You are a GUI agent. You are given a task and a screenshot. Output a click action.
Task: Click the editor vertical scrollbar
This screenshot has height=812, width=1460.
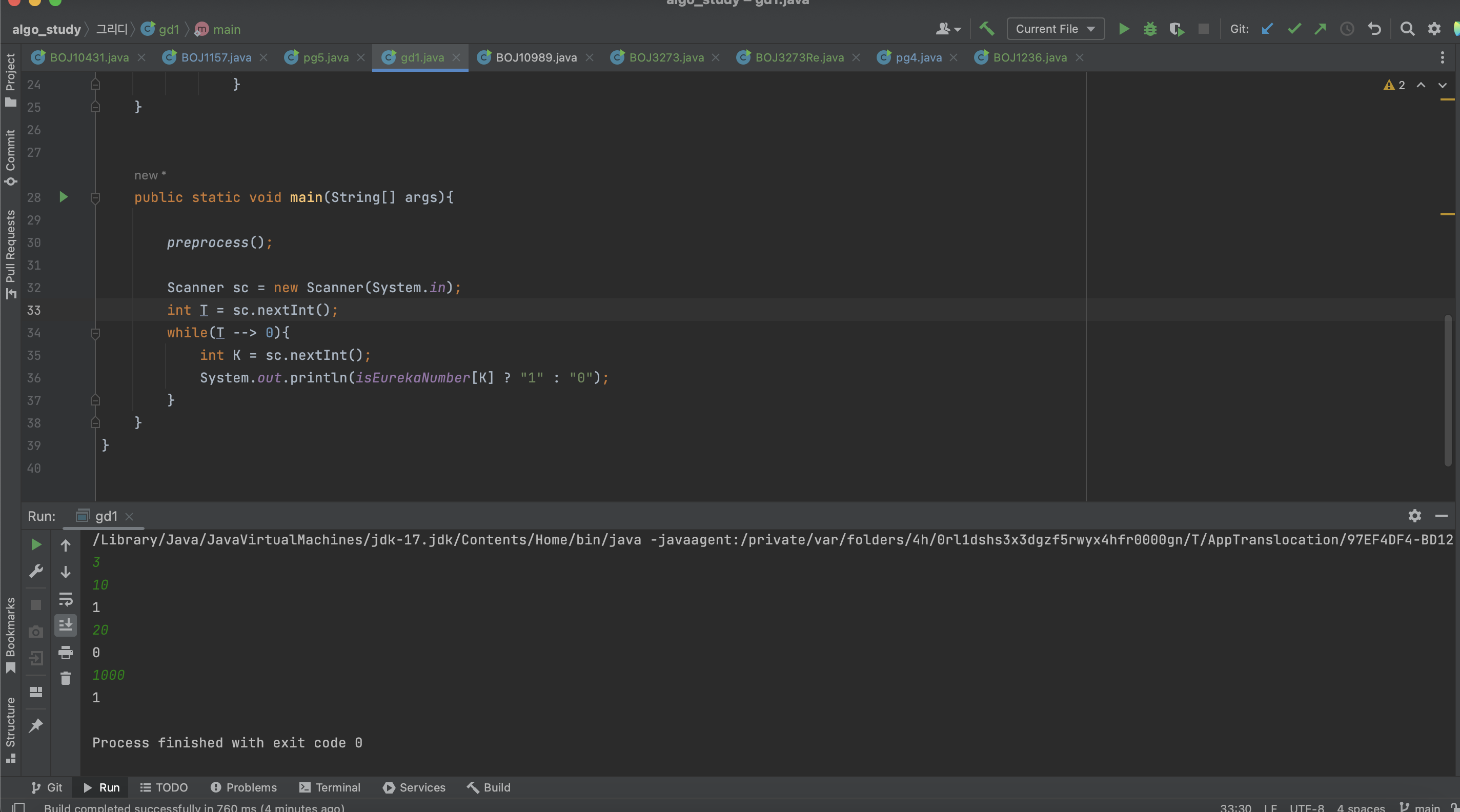(1448, 391)
